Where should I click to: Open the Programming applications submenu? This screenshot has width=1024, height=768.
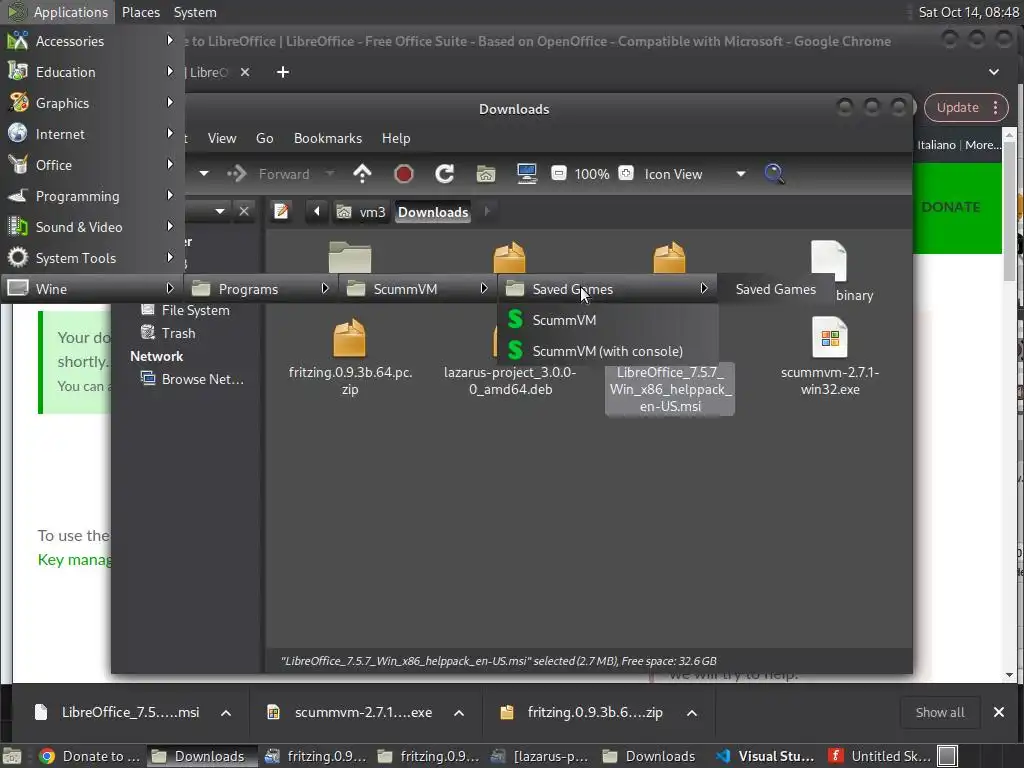(91, 196)
